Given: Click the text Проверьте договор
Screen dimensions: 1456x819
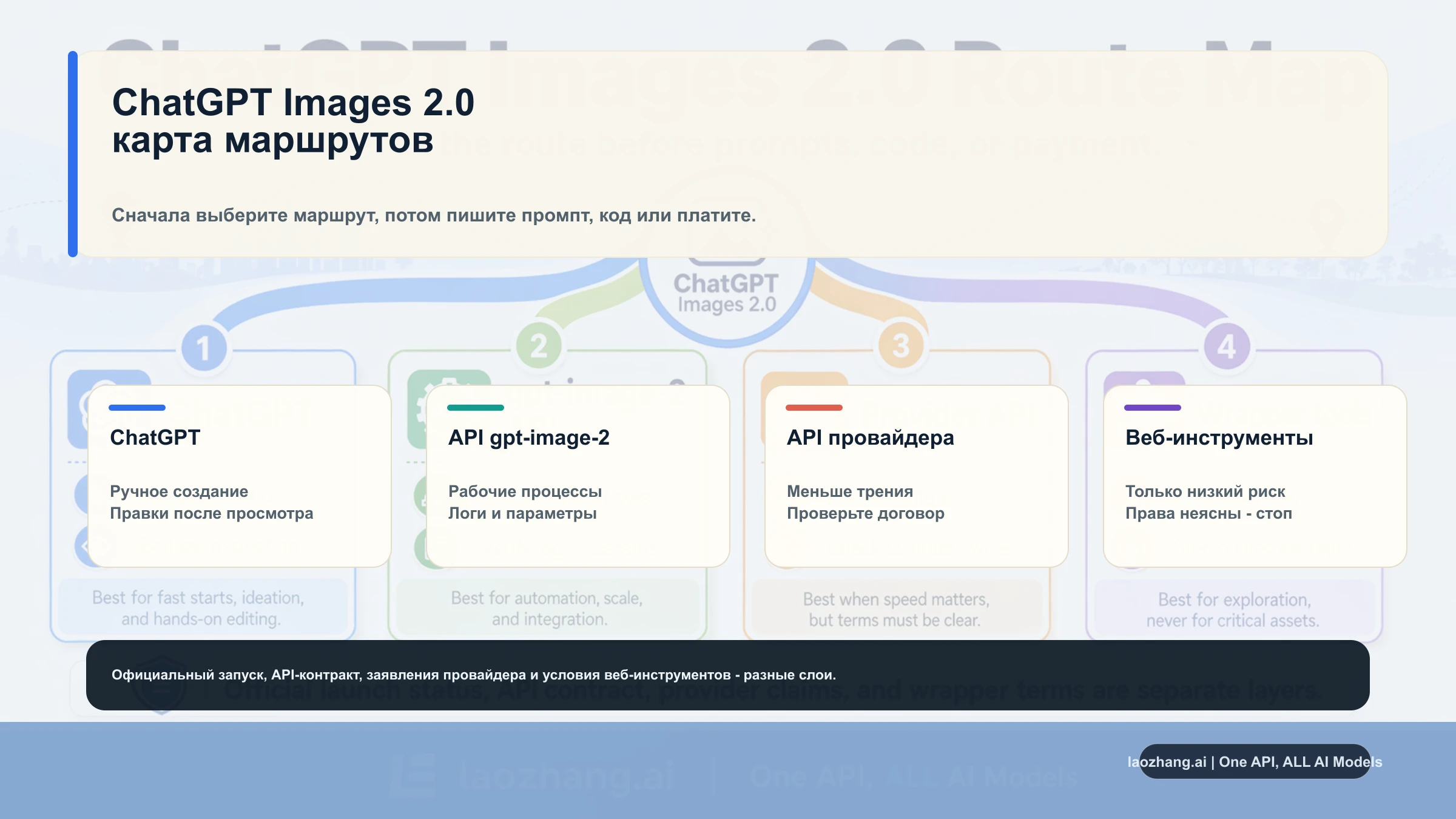Looking at the screenshot, I should click(x=865, y=513).
